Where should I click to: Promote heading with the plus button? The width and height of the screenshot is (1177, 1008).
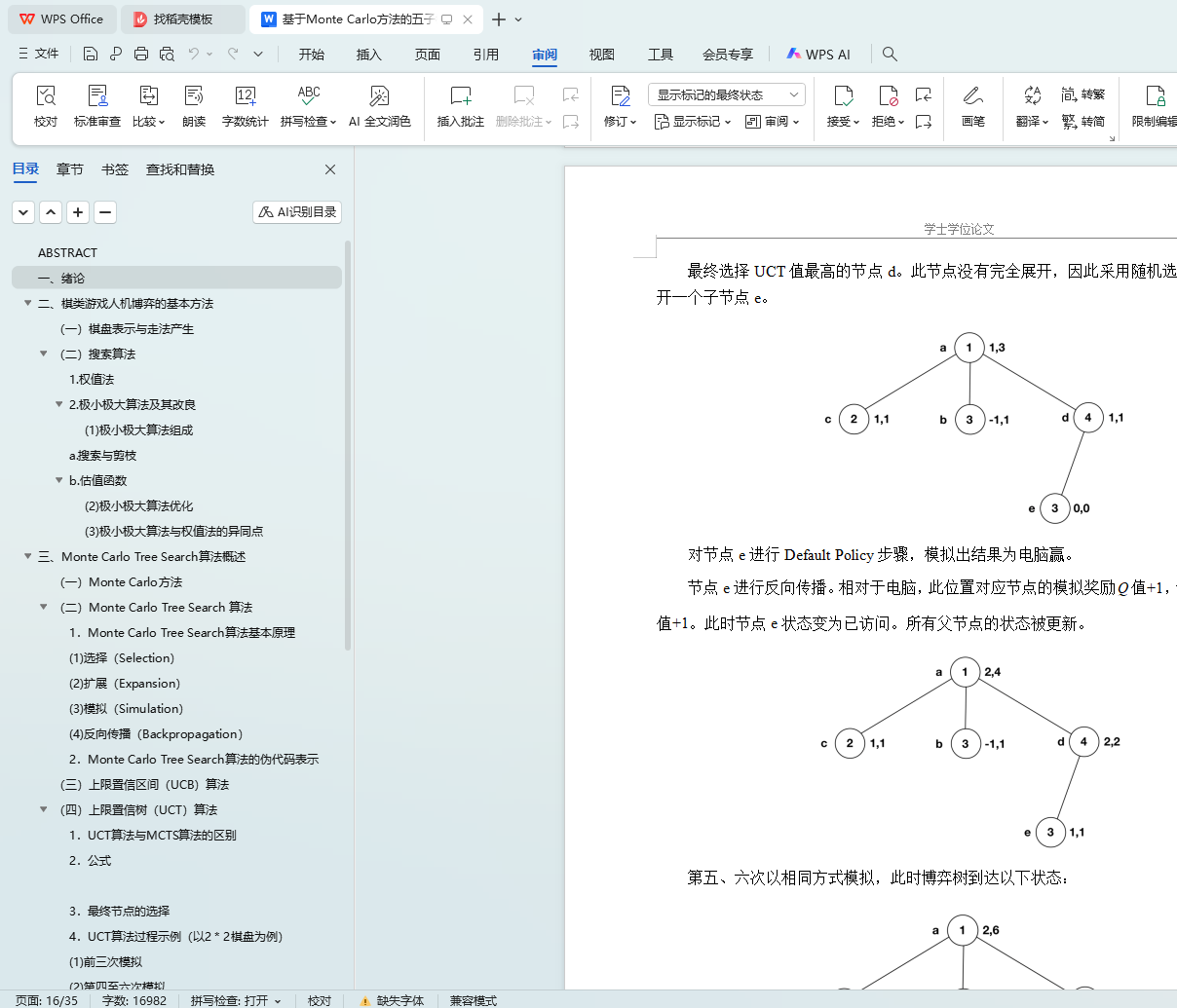pos(78,211)
